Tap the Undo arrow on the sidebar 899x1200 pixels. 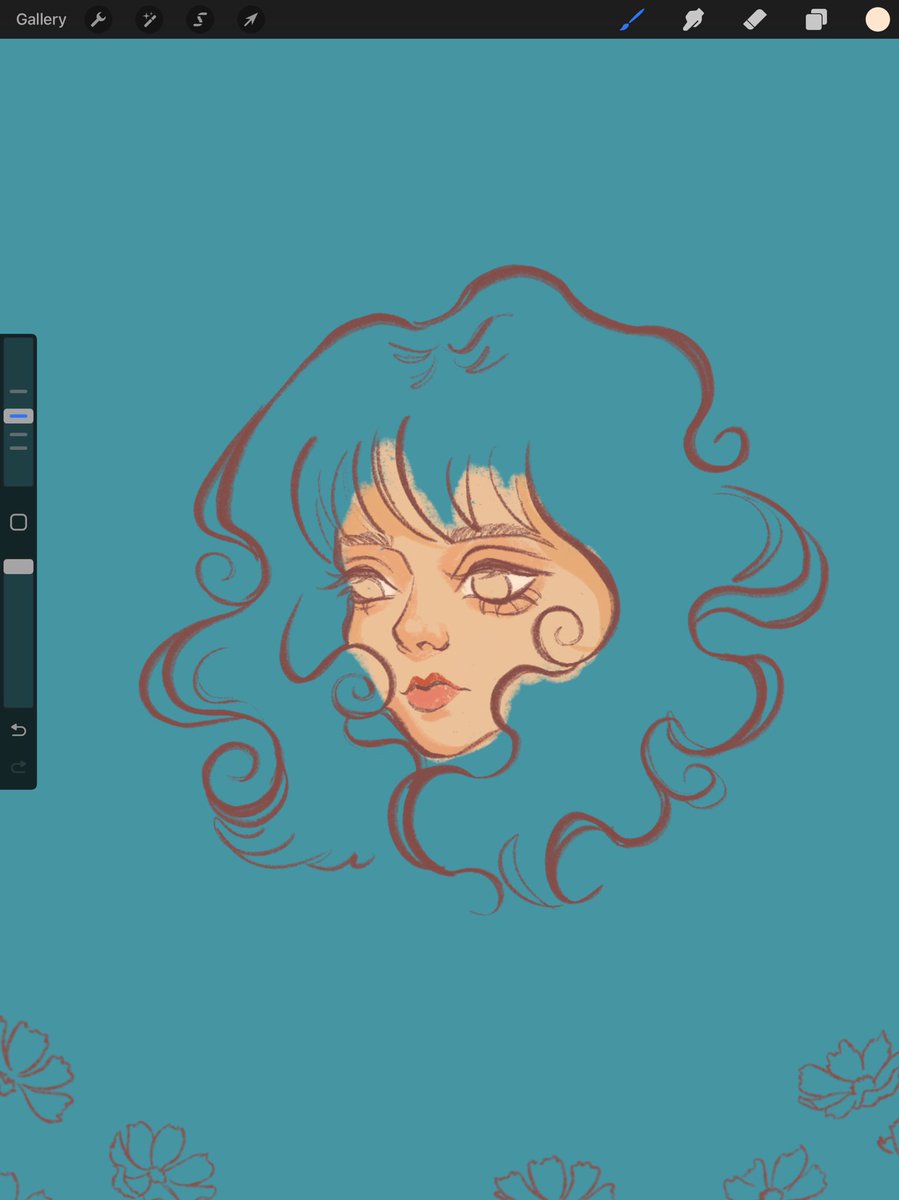[17, 730]
